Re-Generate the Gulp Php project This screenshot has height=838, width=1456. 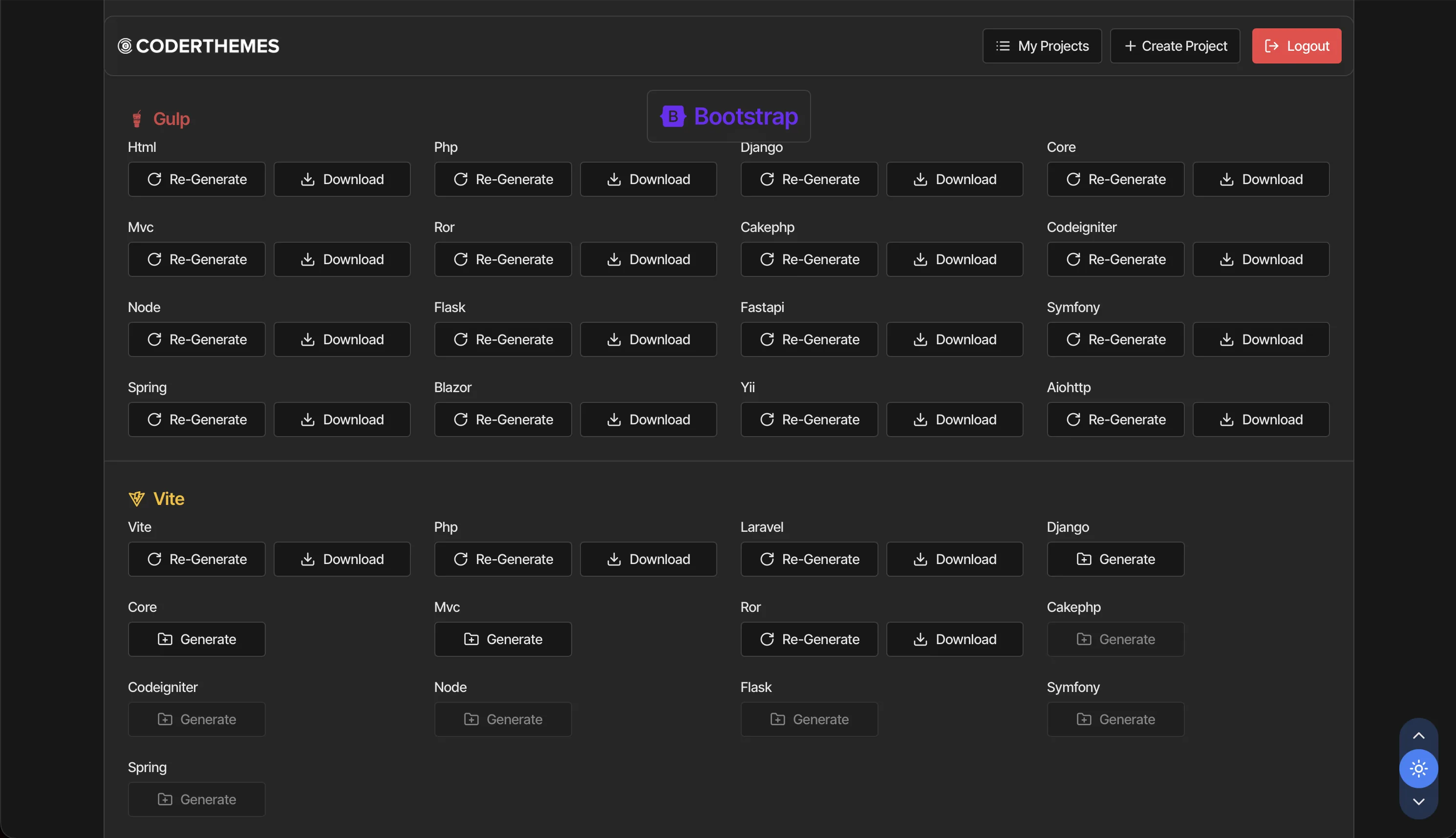503,179
